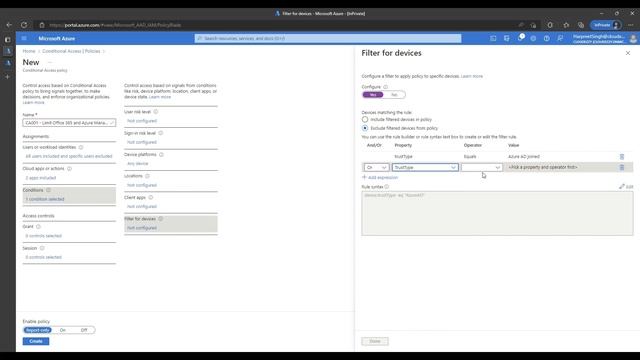
Task: Set Configure toggle to No
Action: tap(394, 95)
